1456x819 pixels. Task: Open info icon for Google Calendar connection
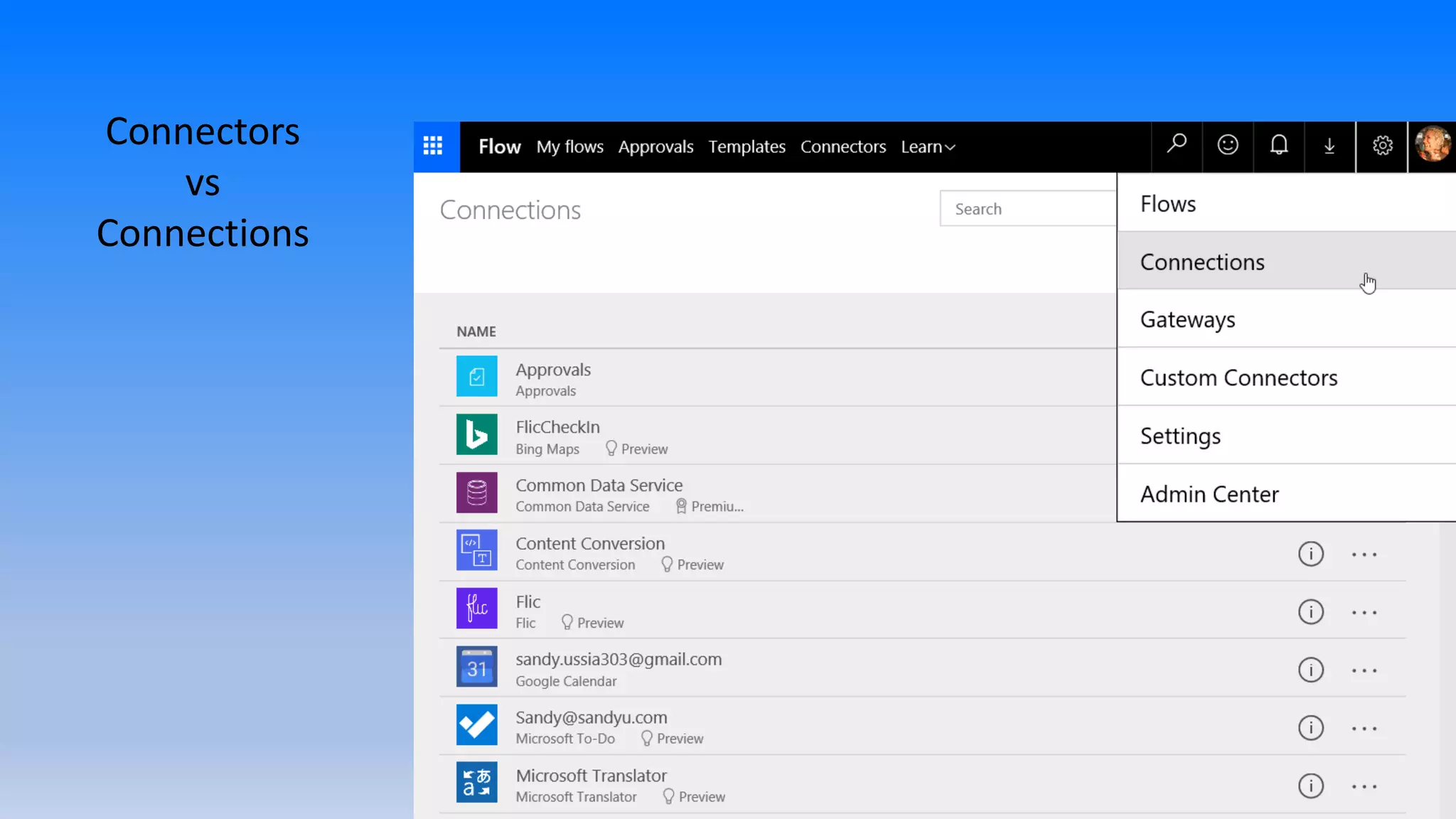click(1310, 670)
